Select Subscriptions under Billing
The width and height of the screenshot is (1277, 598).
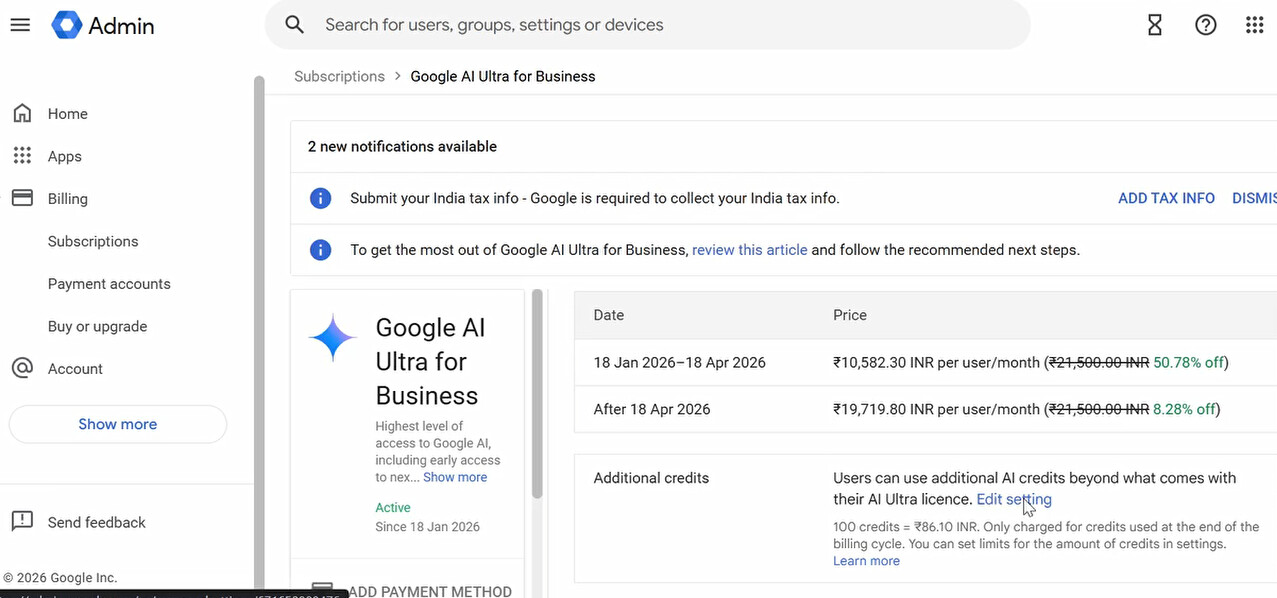tap(93, 242)
